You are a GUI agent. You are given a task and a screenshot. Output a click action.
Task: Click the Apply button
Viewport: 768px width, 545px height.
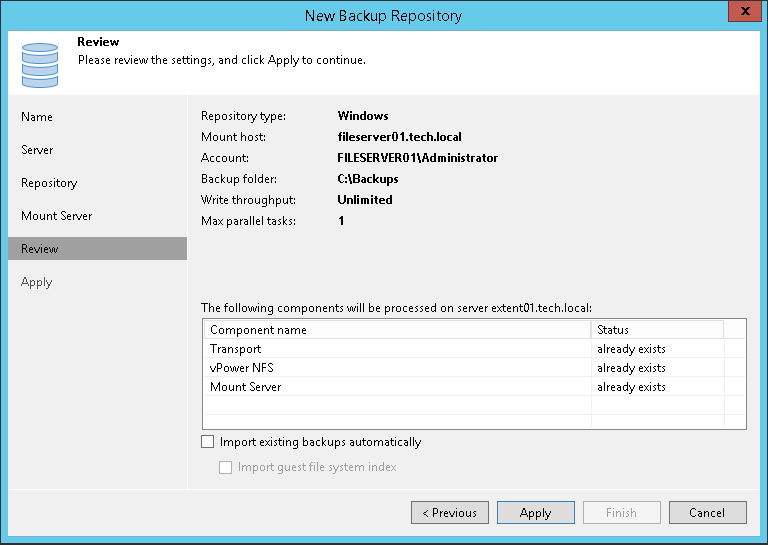click(535, 512)
